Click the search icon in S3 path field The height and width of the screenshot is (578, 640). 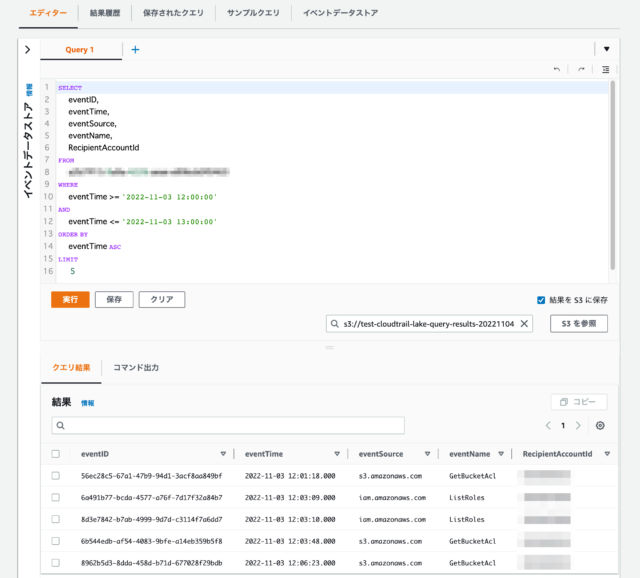335,324
